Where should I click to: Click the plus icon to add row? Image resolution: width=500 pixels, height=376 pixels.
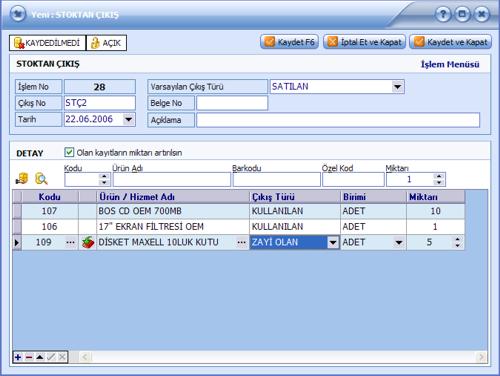(x=18, y=357)
